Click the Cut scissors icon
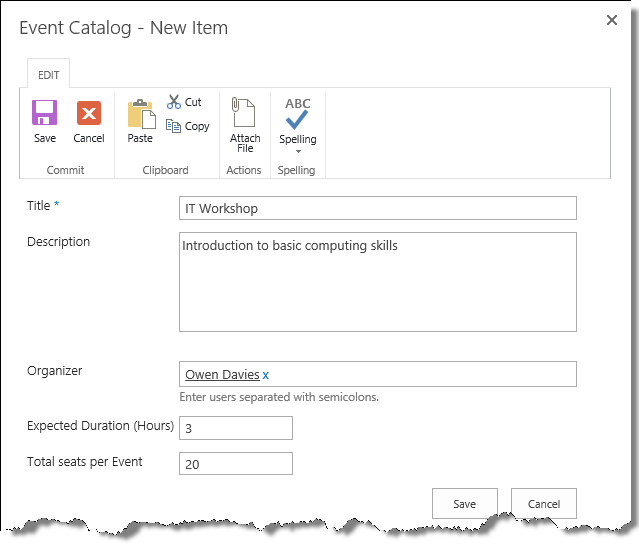639x544 pixels. point(174,102)
